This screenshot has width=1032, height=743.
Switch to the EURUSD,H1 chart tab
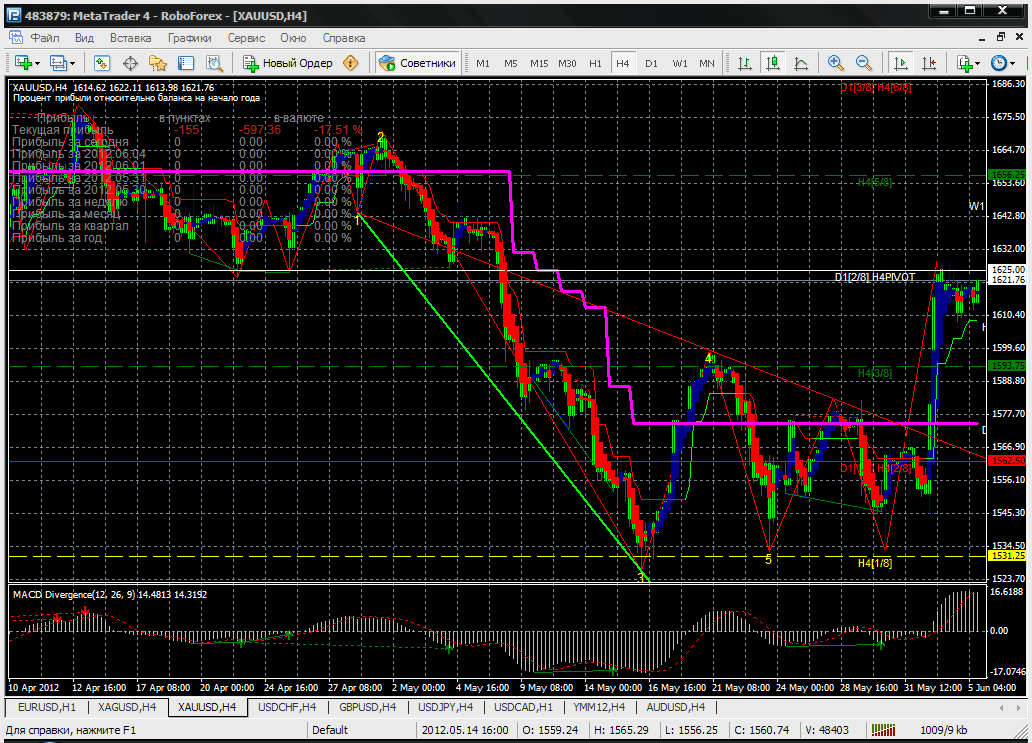tap(44, 707)
